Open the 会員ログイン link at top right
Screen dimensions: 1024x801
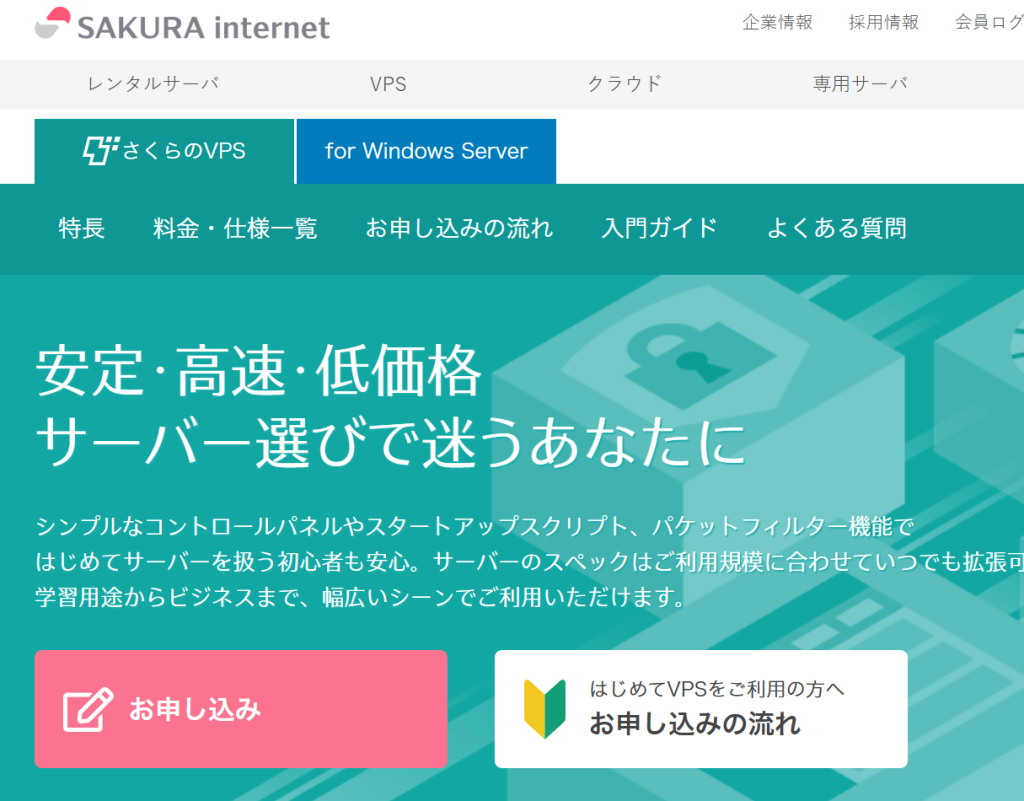tap(989, 22)
